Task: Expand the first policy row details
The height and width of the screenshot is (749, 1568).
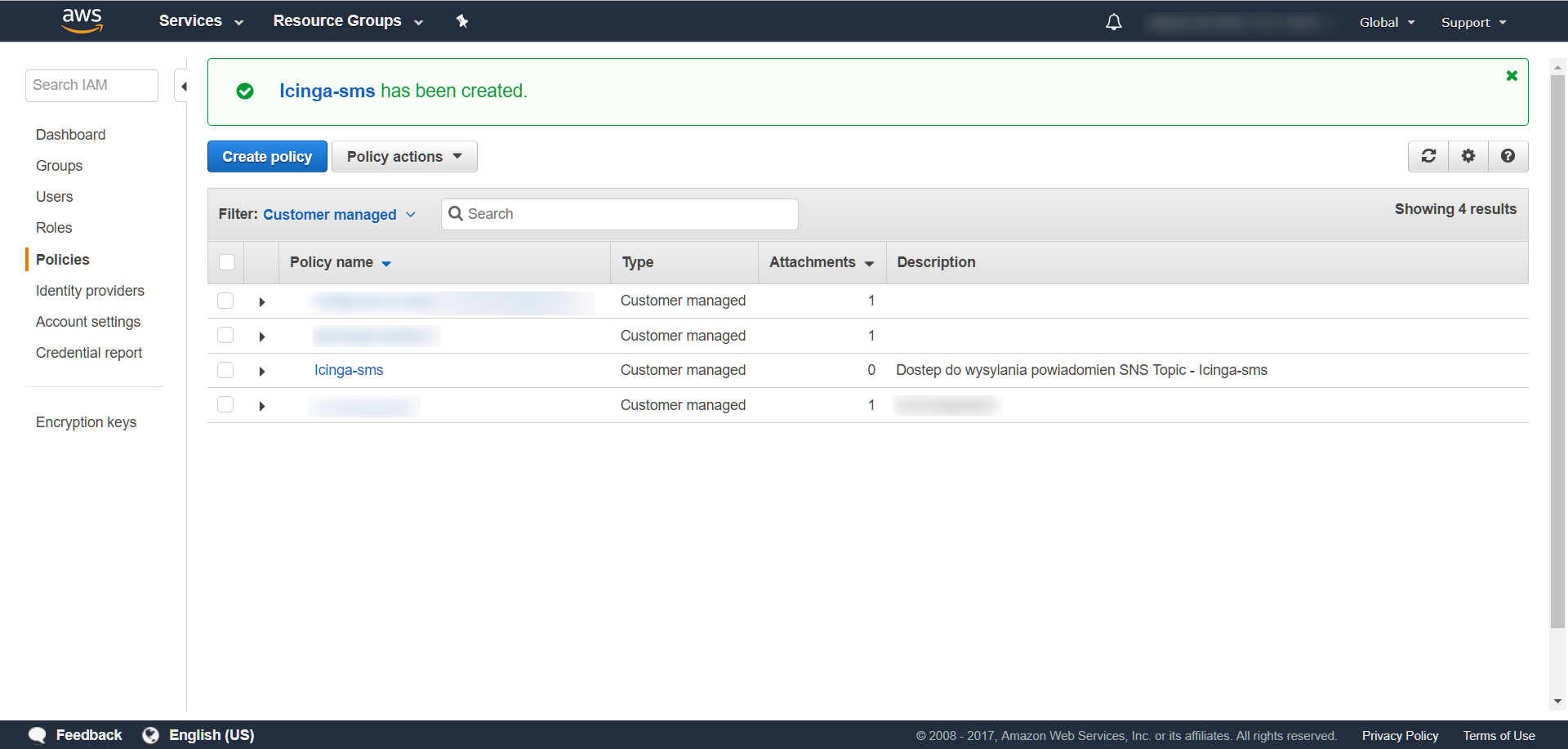Action: (262, 302)
